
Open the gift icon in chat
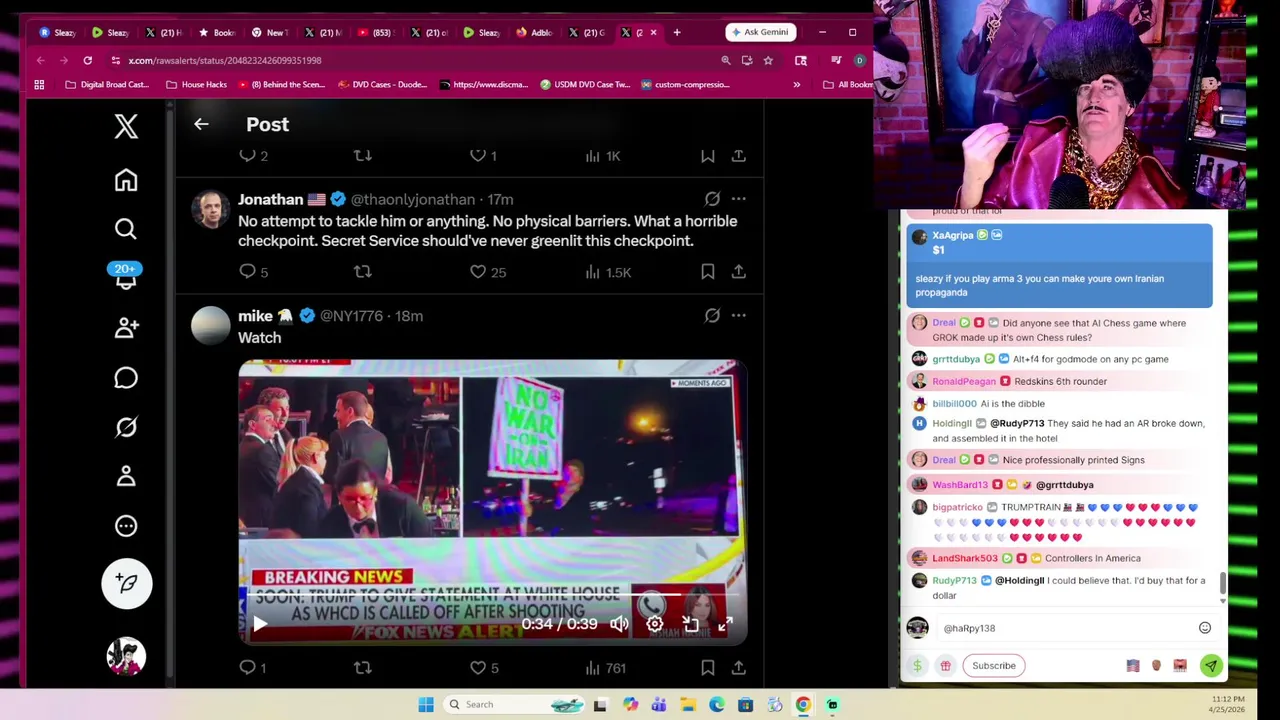[x=945, y=666]
